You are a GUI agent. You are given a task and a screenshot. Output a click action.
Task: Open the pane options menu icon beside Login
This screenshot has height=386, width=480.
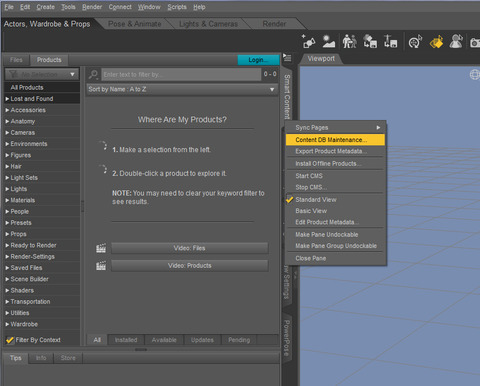pyautogui.click(x=287, y=58)
